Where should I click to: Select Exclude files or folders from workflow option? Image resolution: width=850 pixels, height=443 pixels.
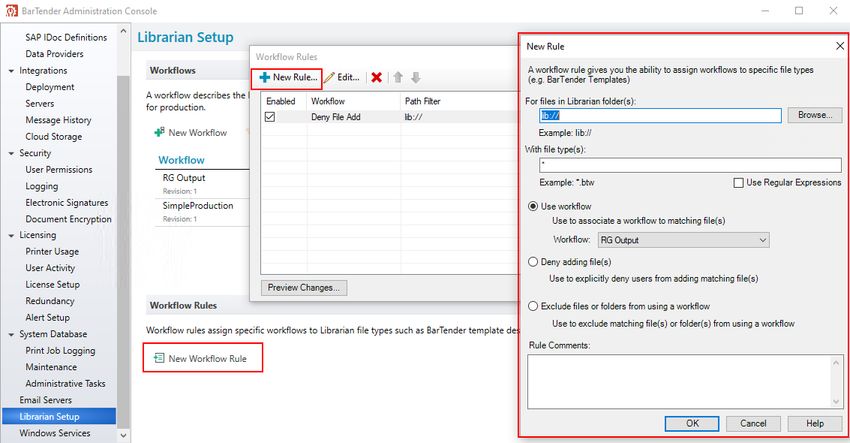coord(533,306)
